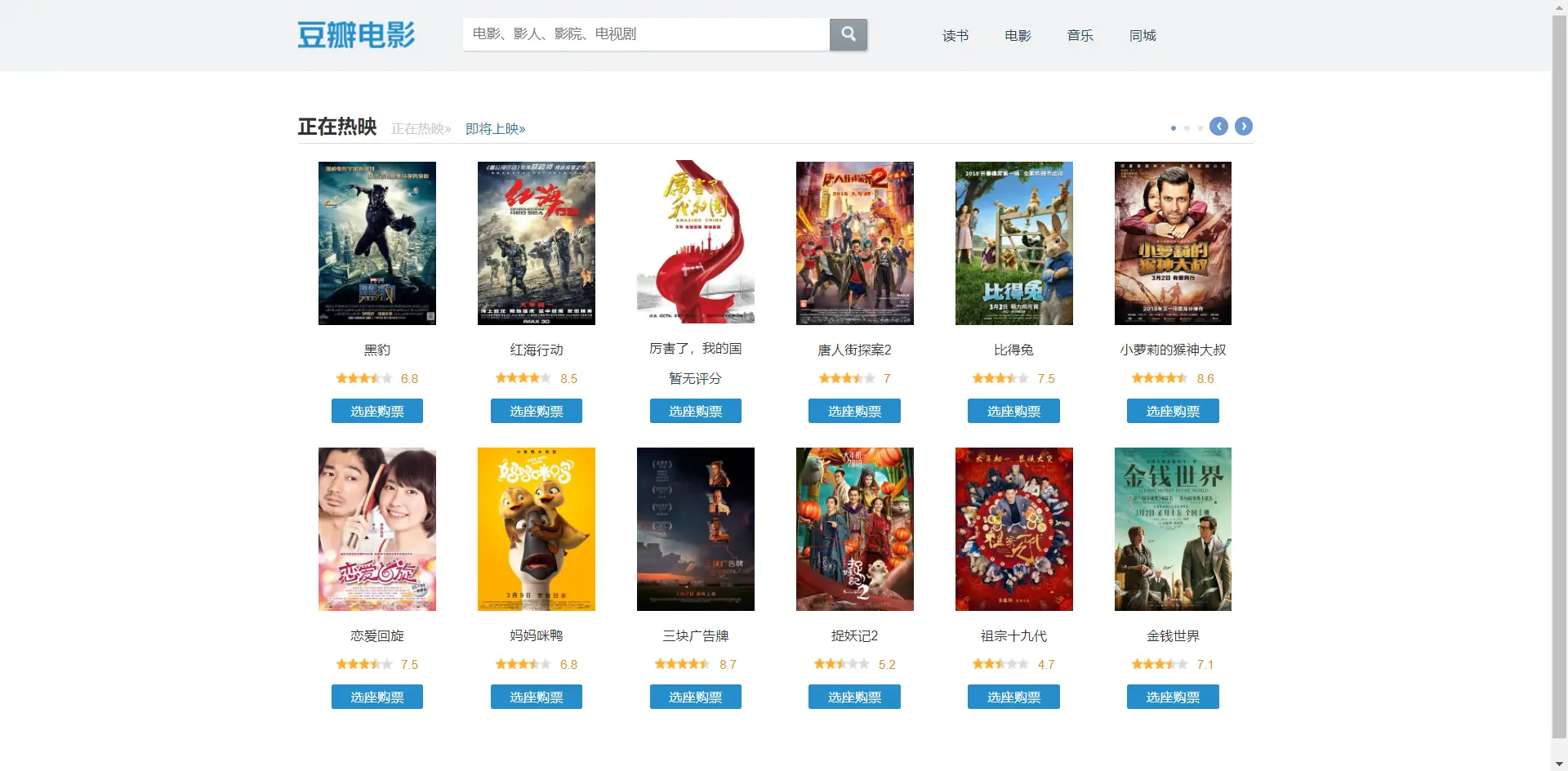Buy tickets for 厉害了，我的国

pyautogui.click(x=696, y=411)
